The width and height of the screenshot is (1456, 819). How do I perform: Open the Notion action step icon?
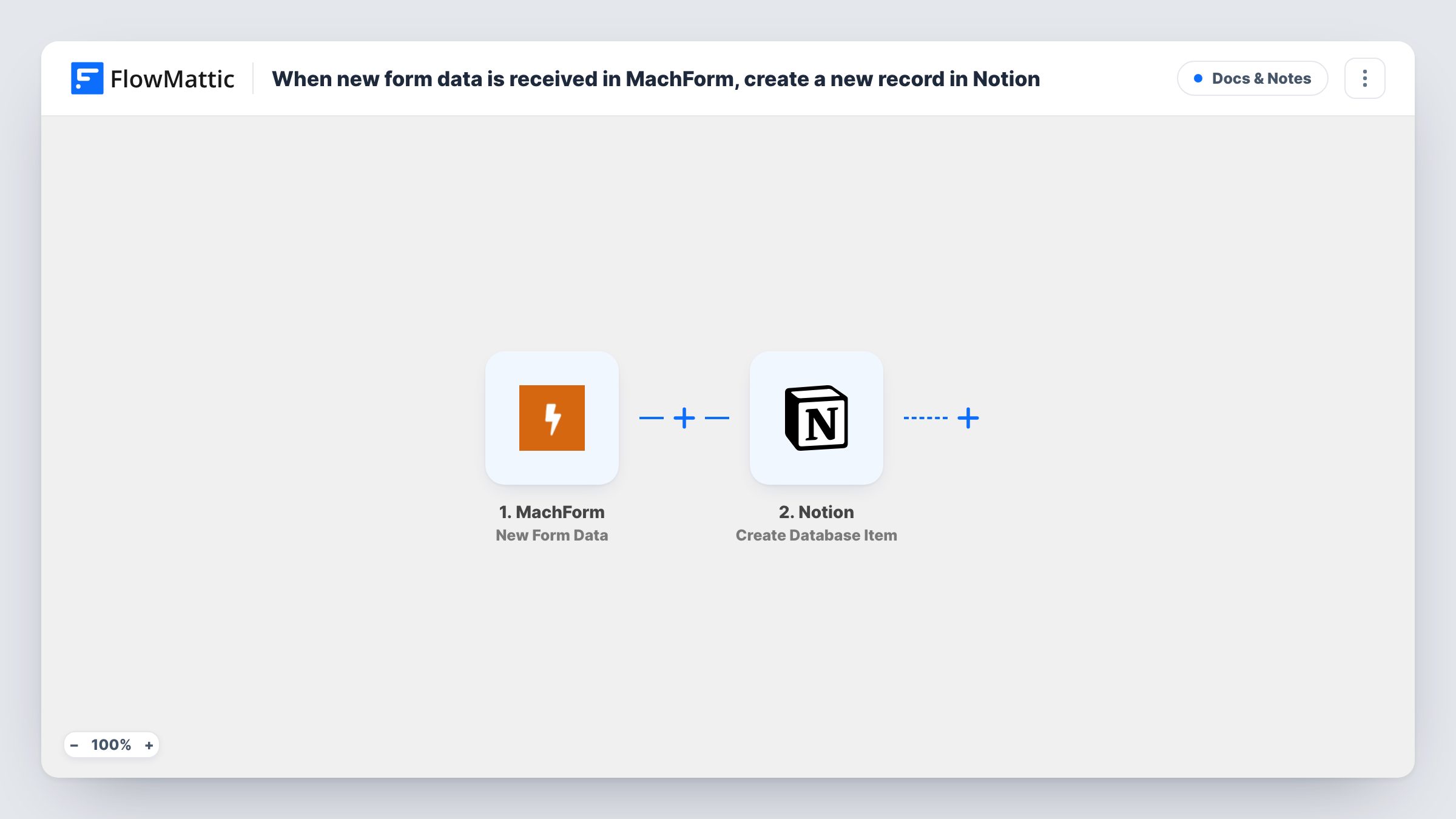click(x=816, y=417)
